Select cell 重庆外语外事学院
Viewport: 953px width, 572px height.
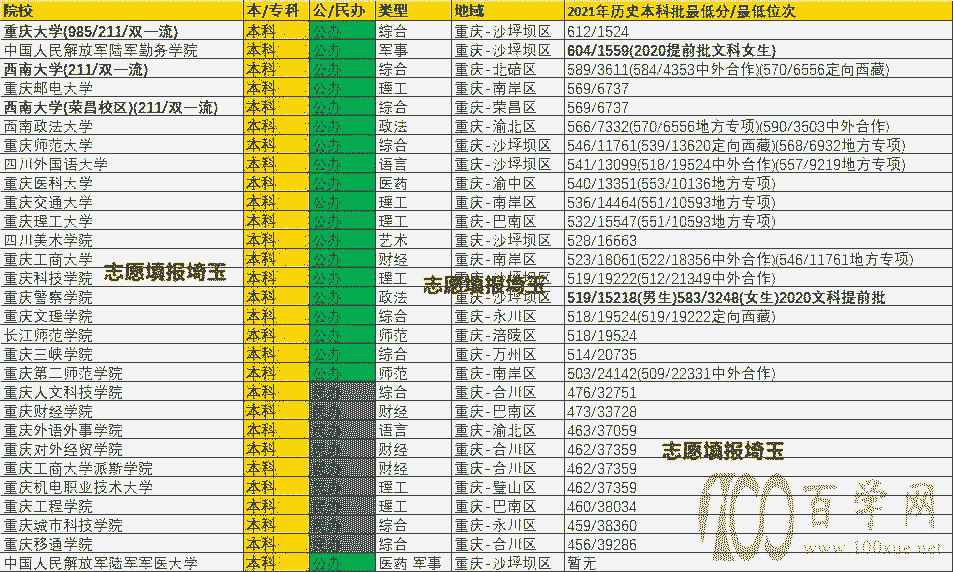coord(122,430)
